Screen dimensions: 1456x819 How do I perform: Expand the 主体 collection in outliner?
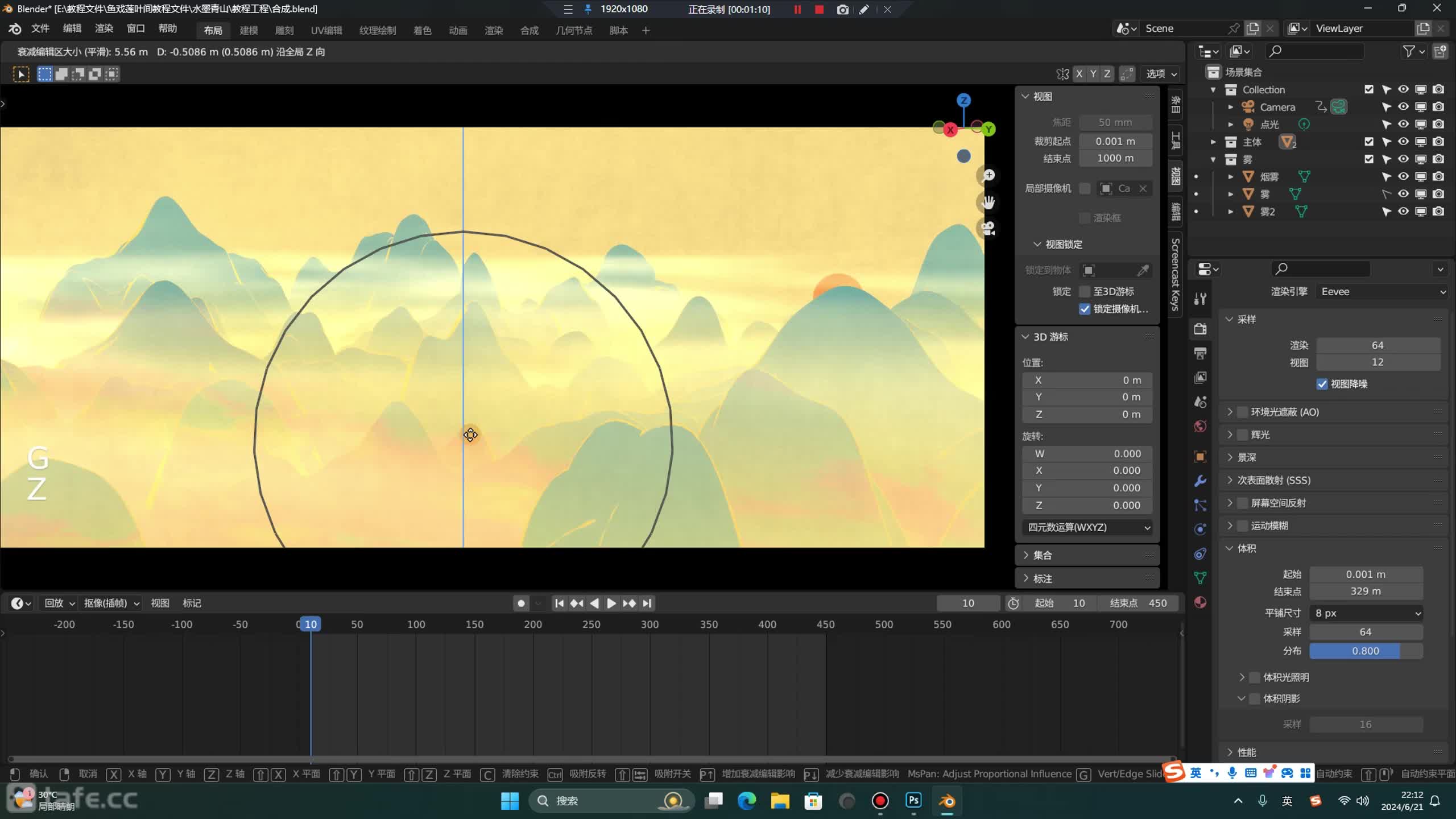(x=1213, y=142)
